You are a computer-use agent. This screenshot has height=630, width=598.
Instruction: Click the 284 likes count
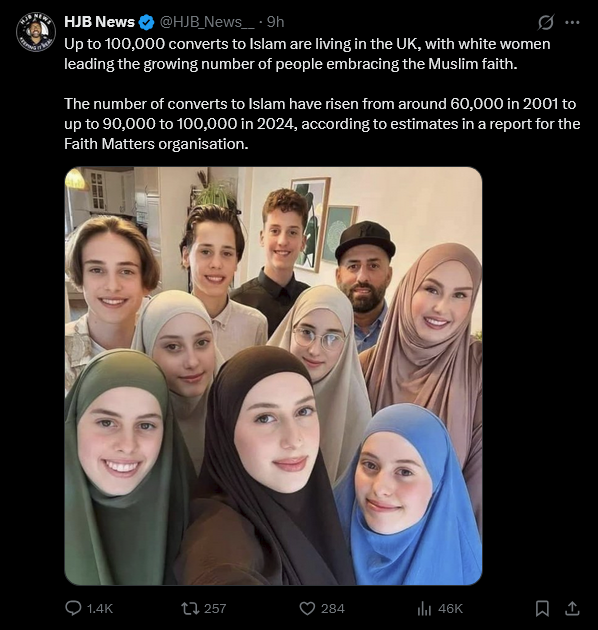click(333, 608)
